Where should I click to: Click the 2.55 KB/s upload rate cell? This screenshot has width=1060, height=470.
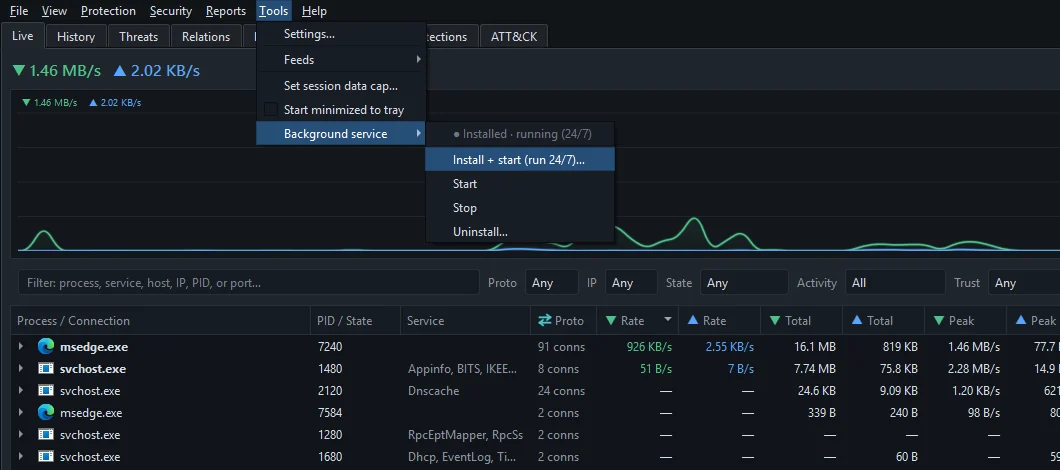[729, 347]
